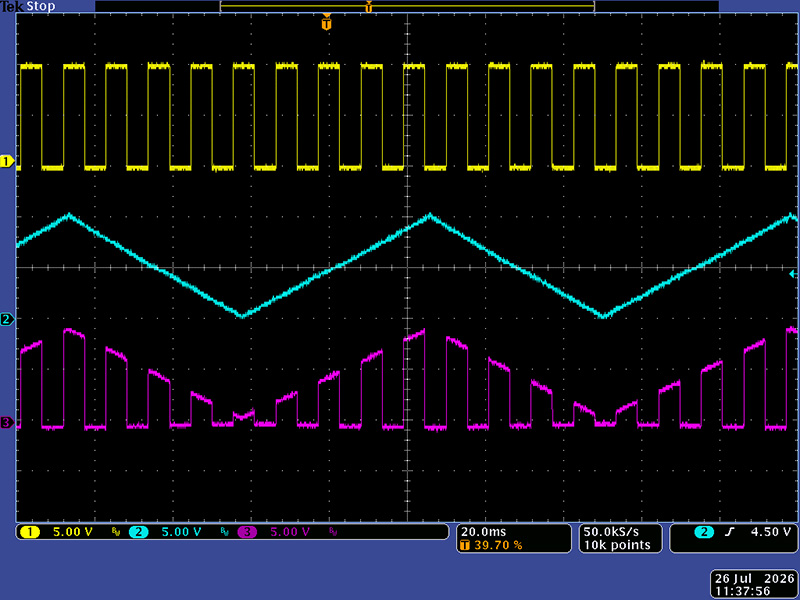Click the trigger source 2 badge
800x600 pixels.
pyautogui.click(x=704, y=532)
